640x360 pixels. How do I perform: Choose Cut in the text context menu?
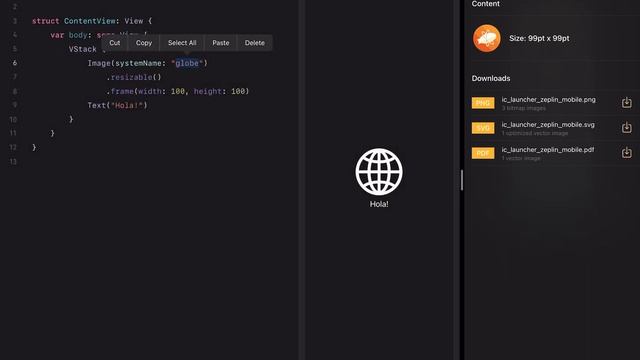coord(115,43)
